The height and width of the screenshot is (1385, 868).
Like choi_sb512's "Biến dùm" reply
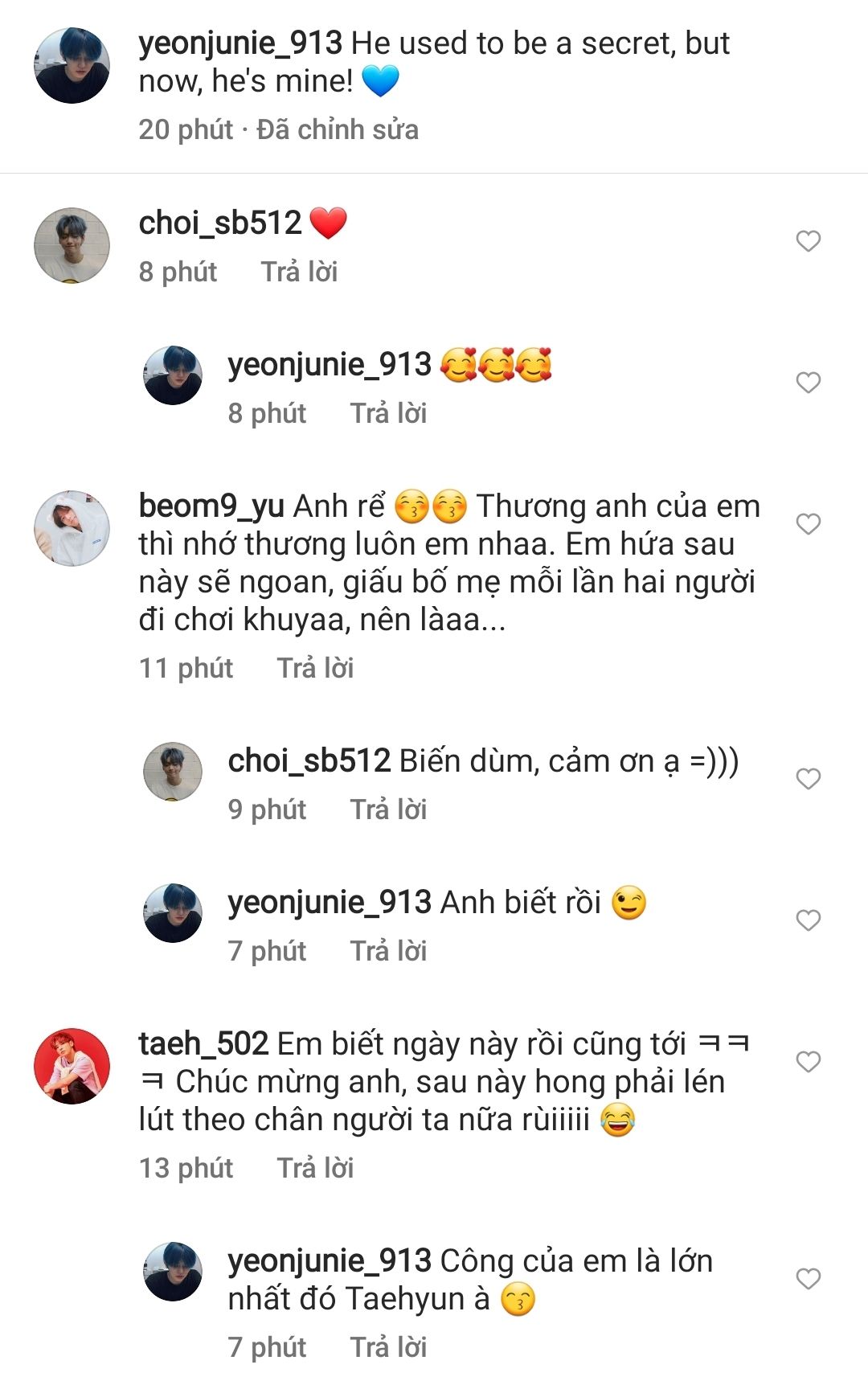click(x=808, y=779)
